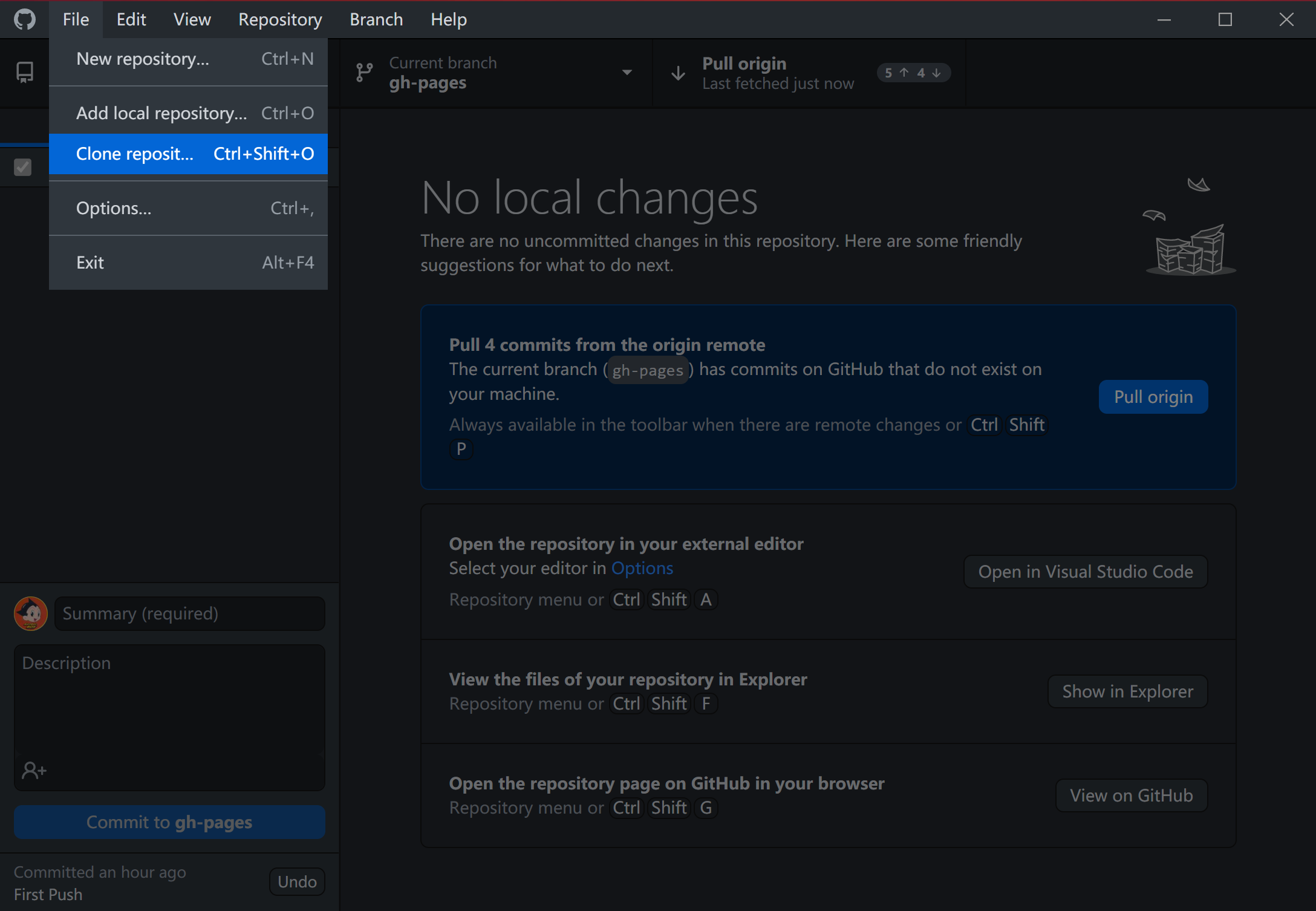1316x911 pixels.
Task: Toggle the select-all changes checkbox
Action: pyautogui.click(x=23, y=167)
